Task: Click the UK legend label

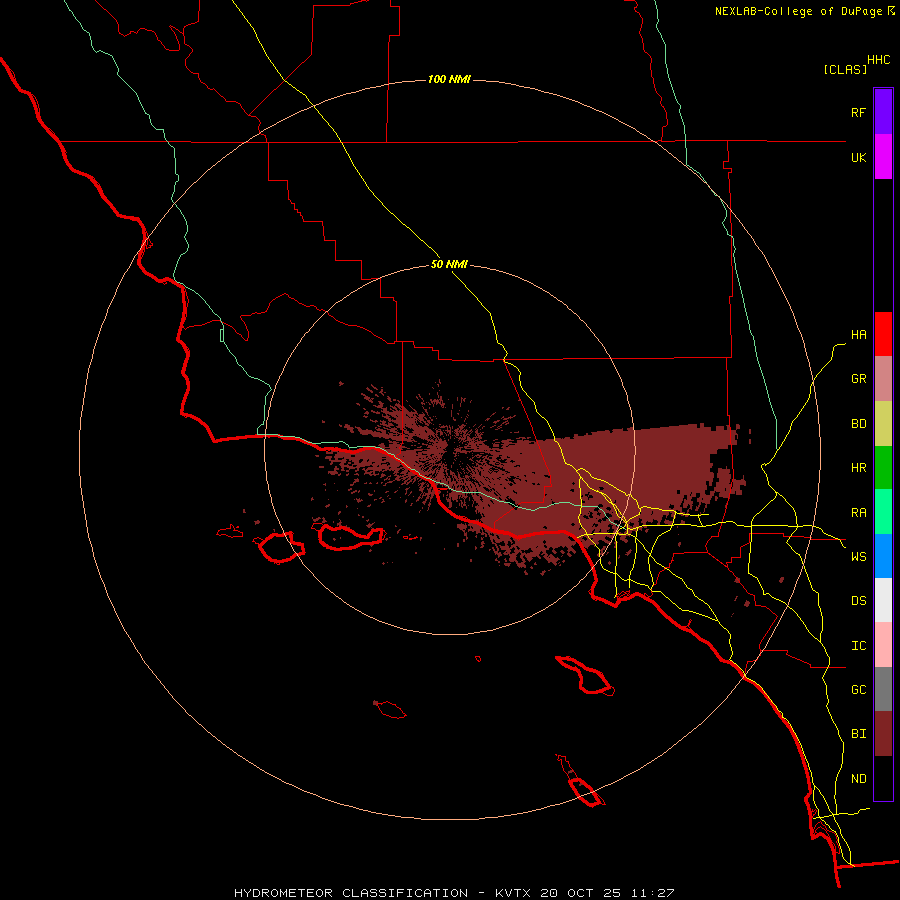Action: [x=858, y=157]
